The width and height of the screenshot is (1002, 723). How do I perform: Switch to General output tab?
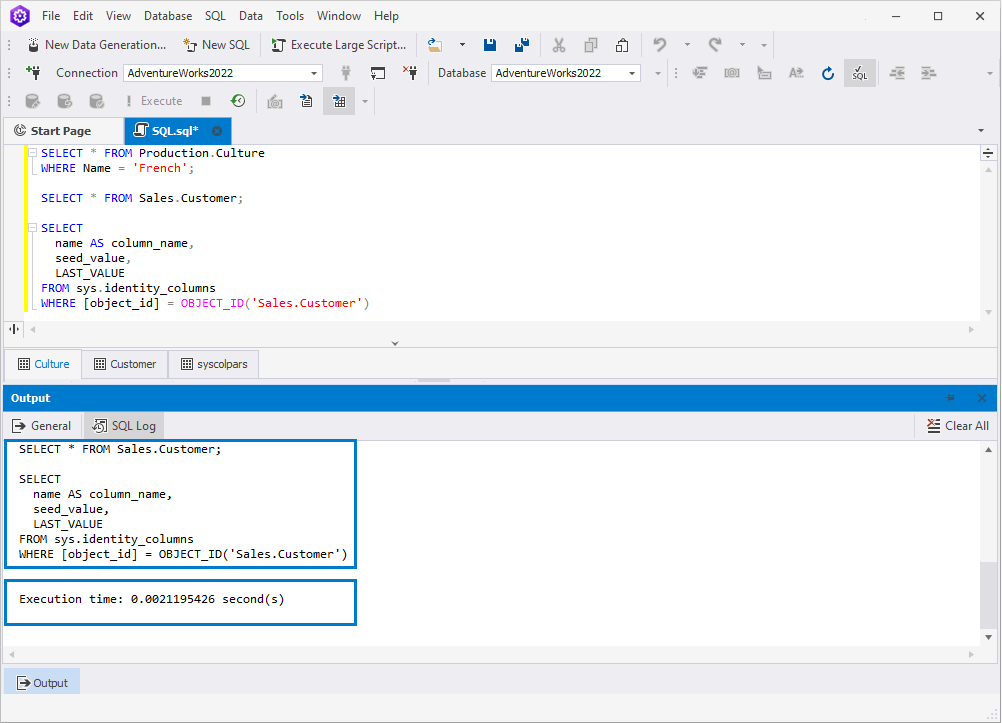(42, 426)
